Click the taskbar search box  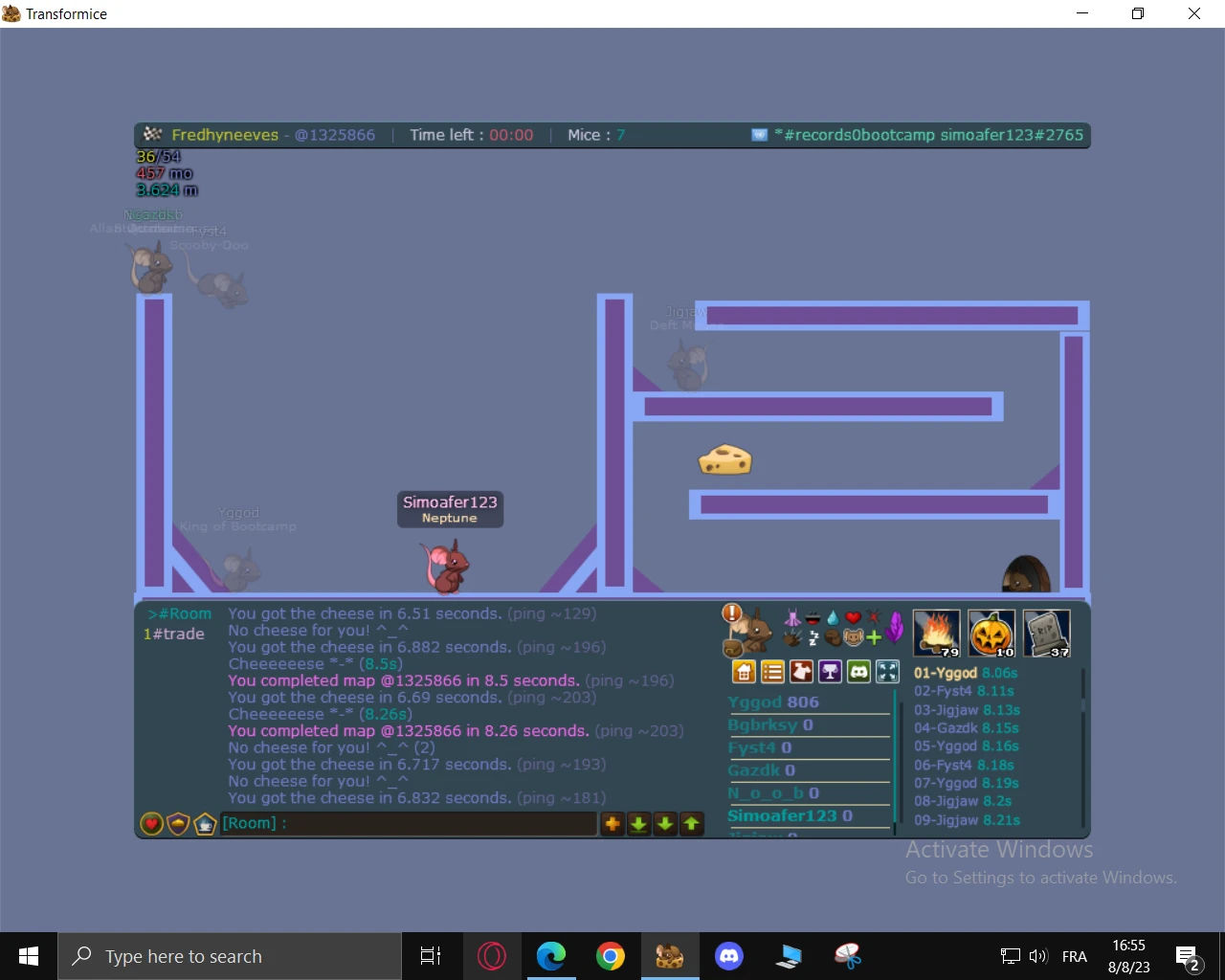[230, 956]
